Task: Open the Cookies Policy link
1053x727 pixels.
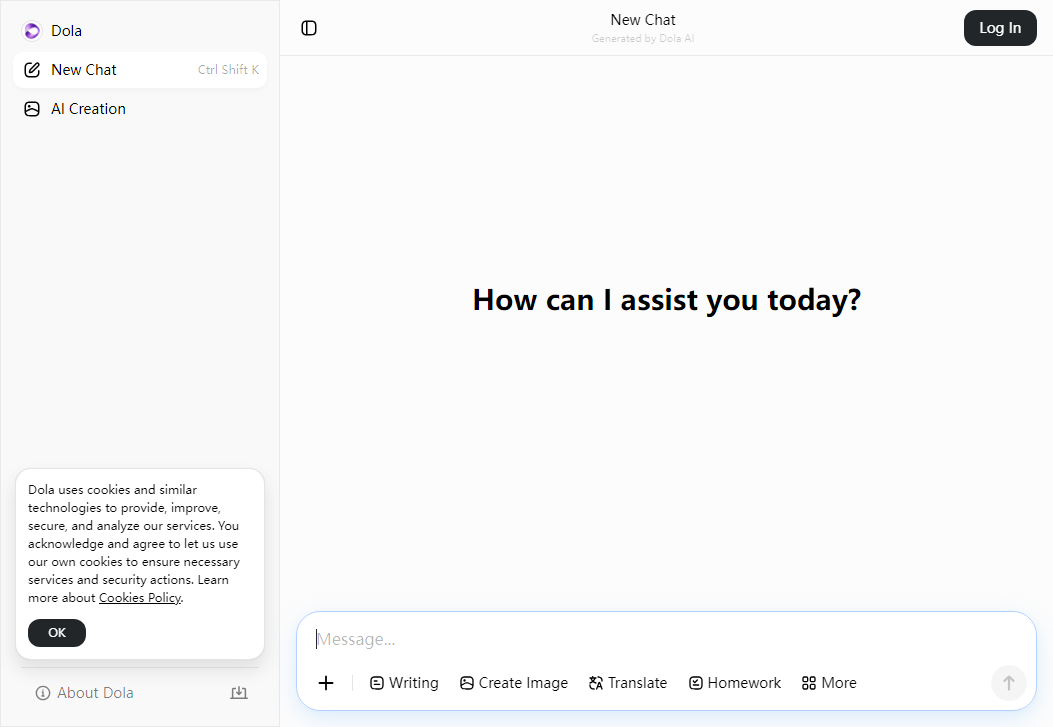Action: click(x=140, y=597)
